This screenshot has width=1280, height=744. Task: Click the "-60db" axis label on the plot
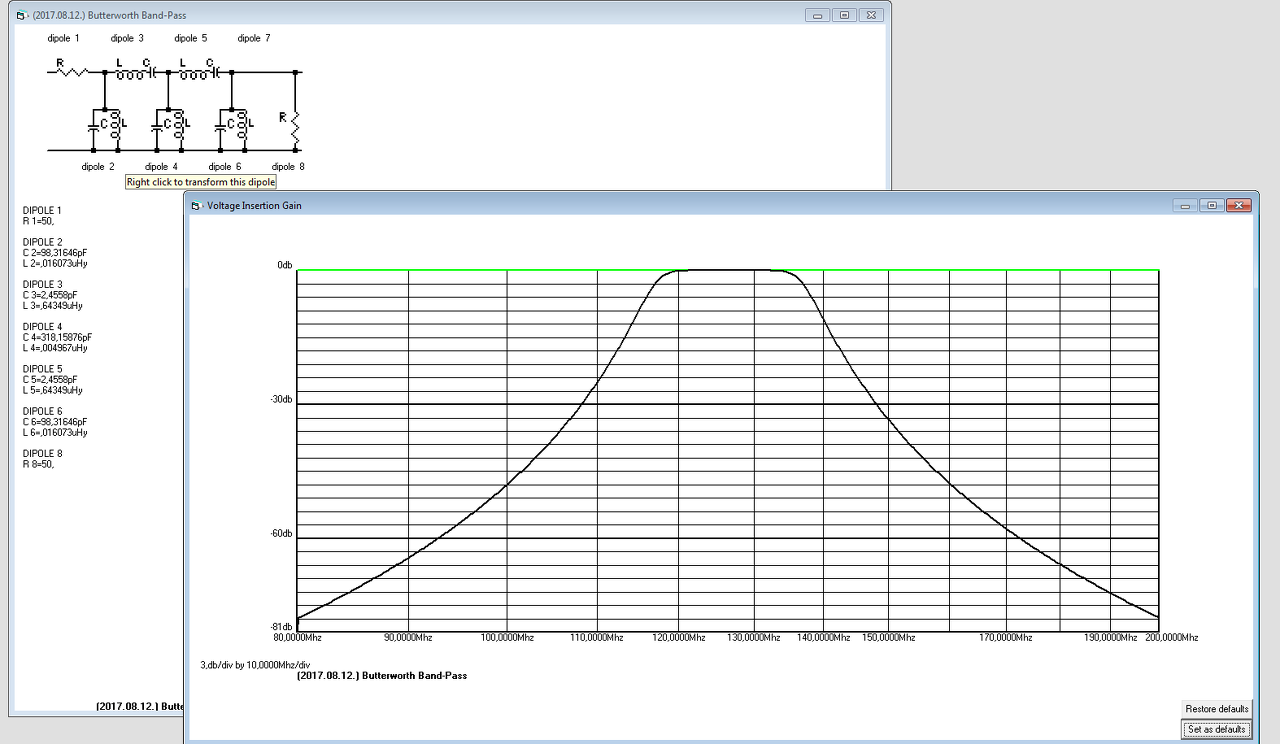point(282,534)
